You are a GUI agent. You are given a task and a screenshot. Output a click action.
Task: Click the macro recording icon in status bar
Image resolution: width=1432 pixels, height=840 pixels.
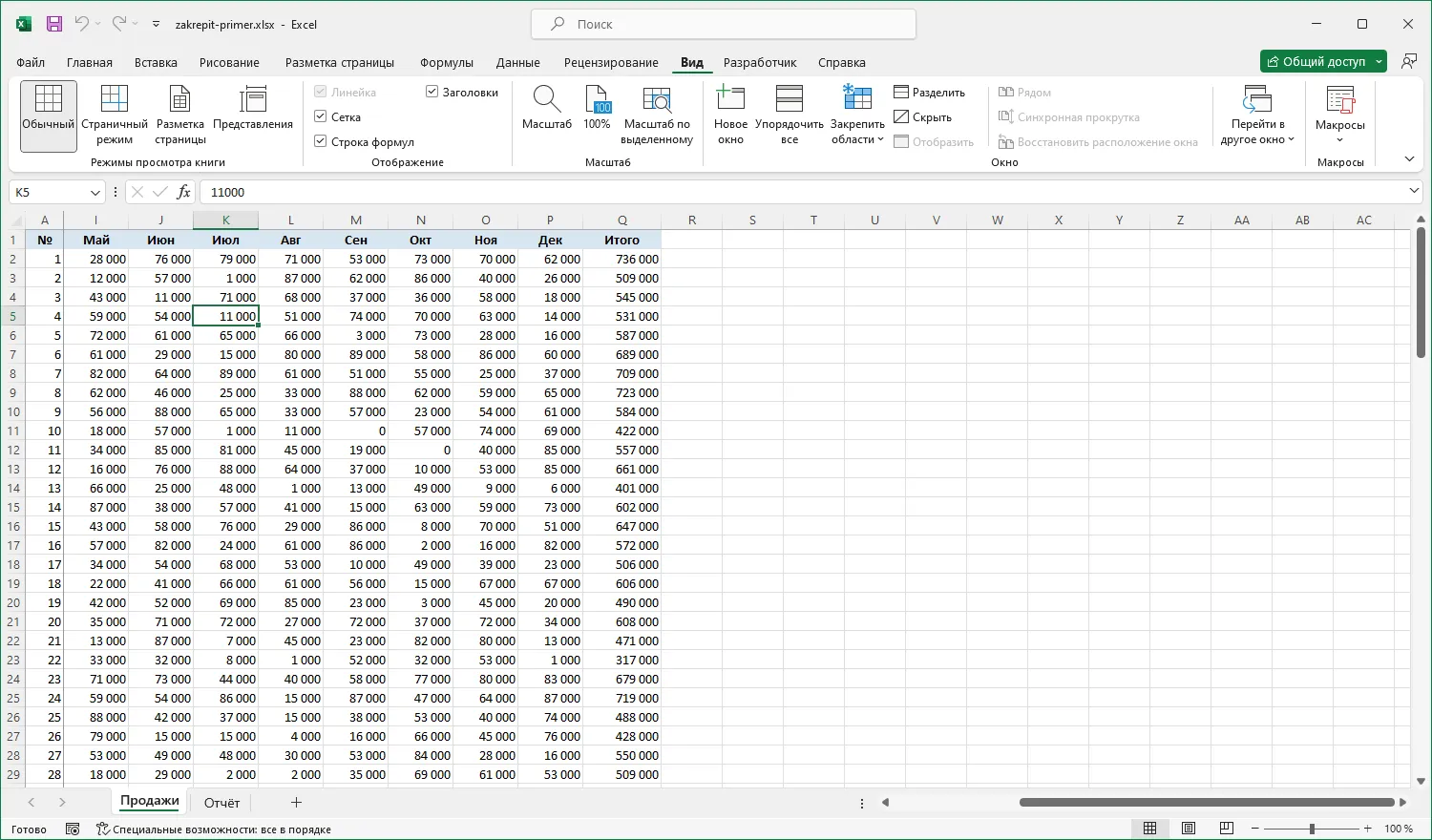click(73, 829)
